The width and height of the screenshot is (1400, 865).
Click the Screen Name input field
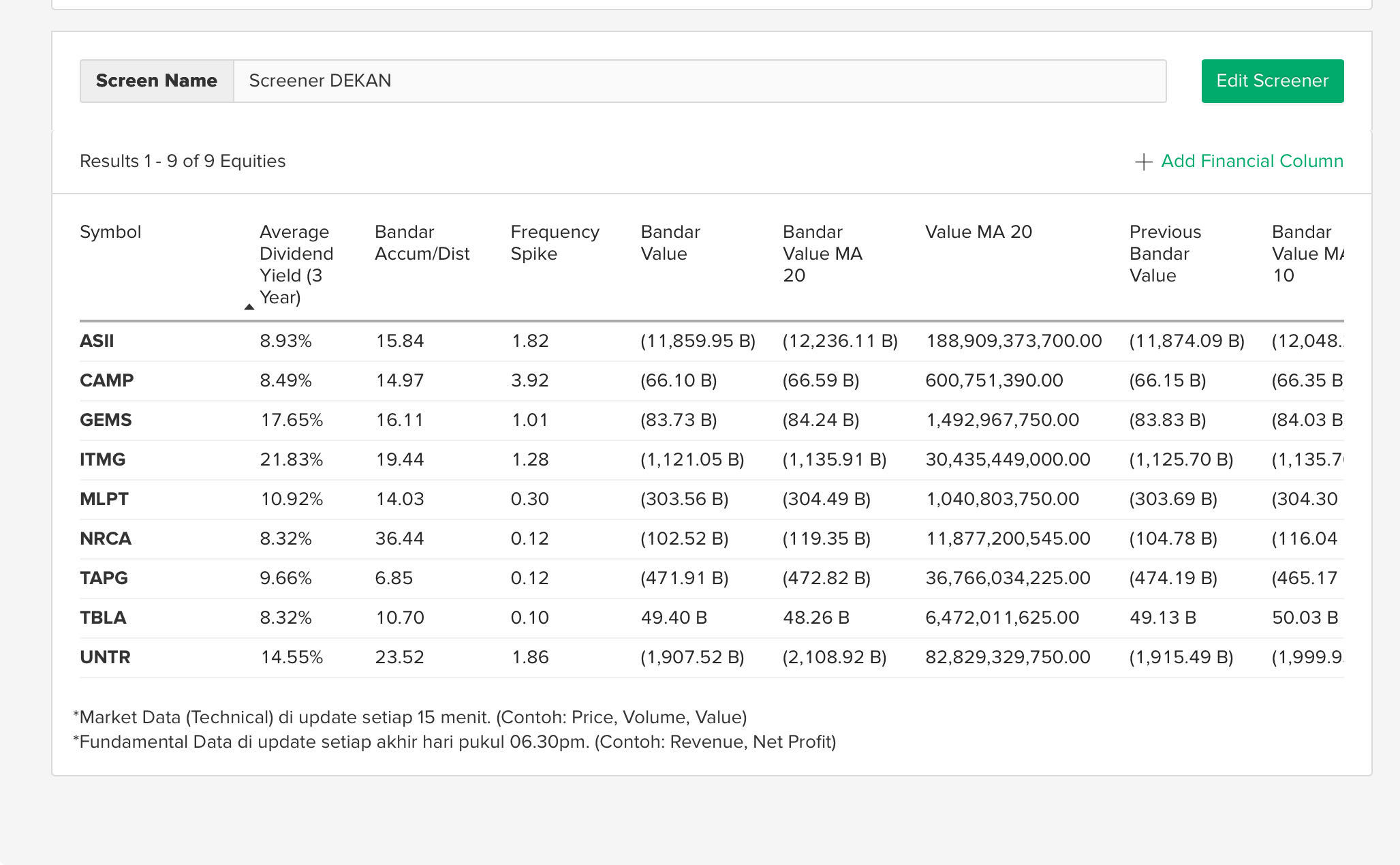pyautogui.click(x=700, y=81)
